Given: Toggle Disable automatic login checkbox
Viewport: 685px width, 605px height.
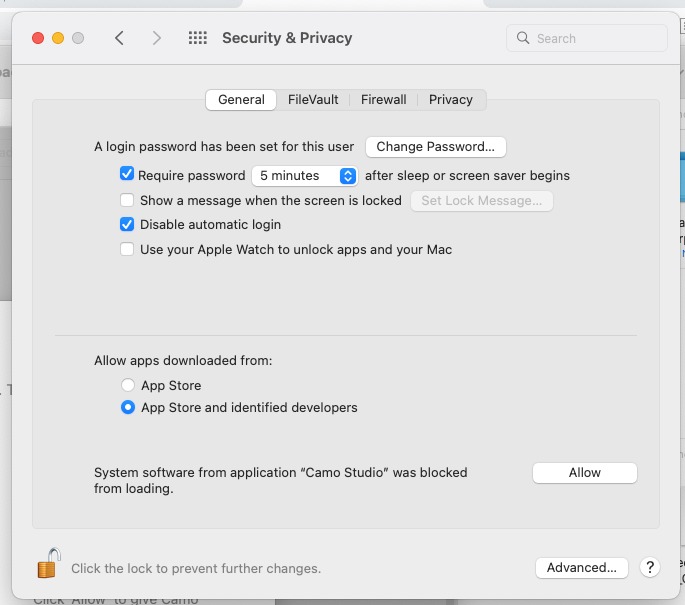Looking at the screenshot, I should pyautogui.click(x=127, y=225).
